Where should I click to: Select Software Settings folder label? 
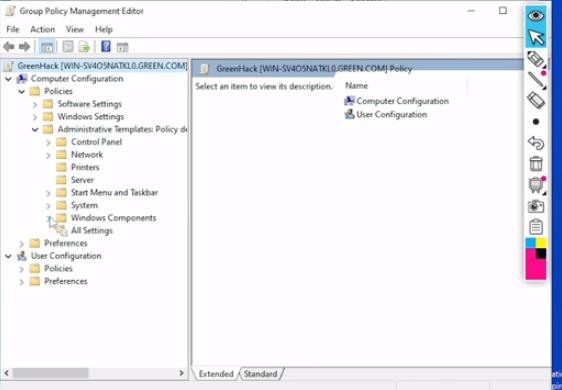90,104
